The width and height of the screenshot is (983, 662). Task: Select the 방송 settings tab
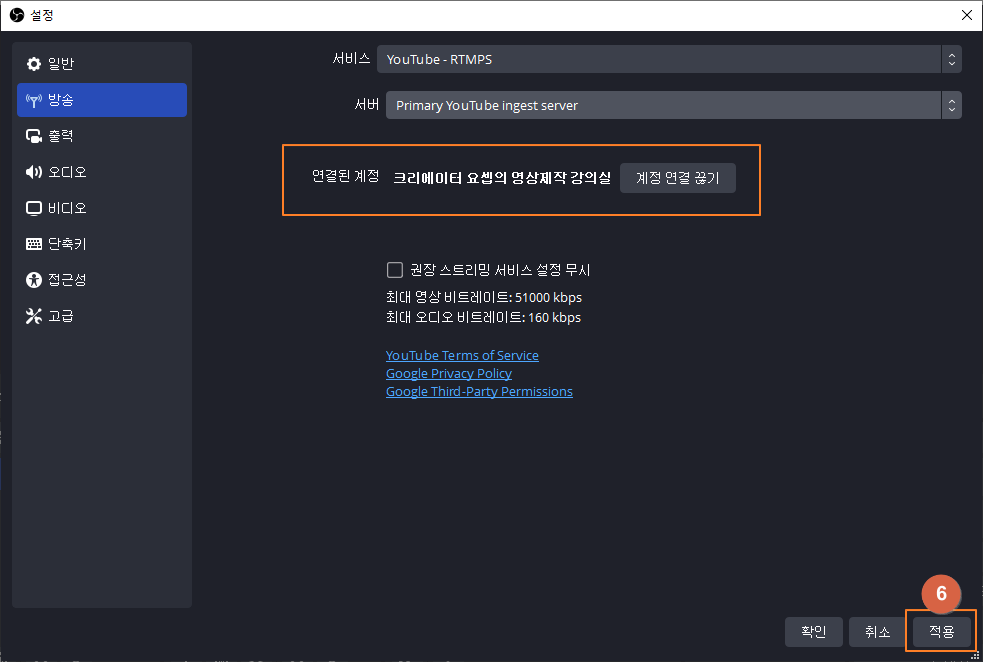102,100
